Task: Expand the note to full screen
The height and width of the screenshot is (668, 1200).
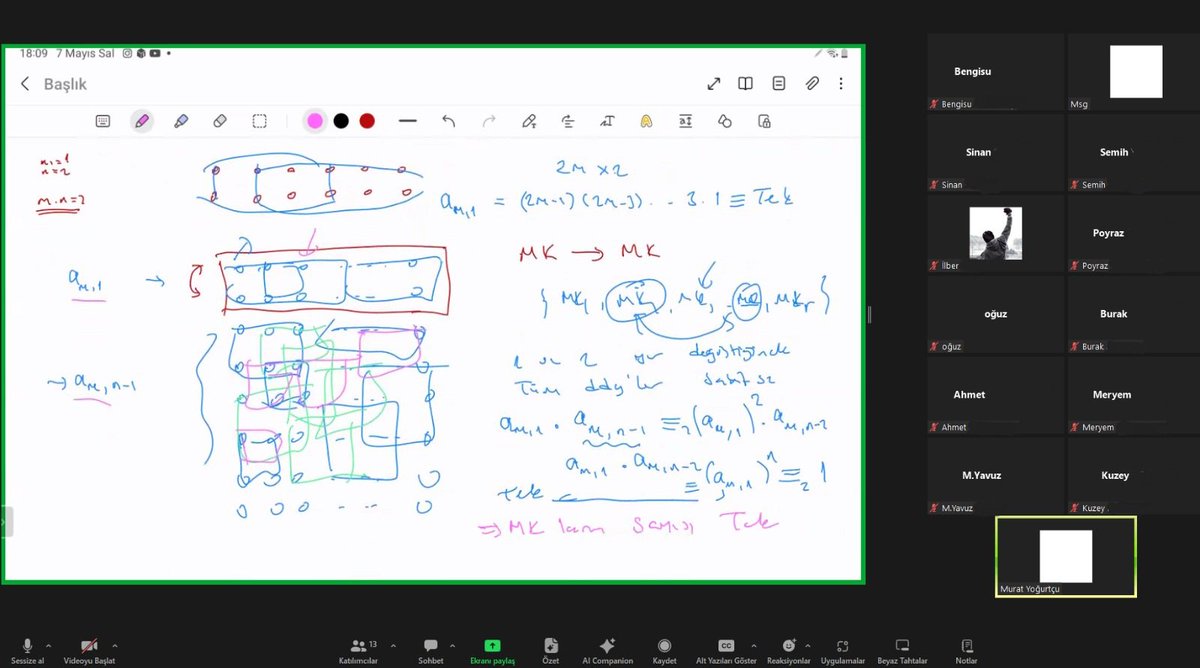Action: coord(714,84)
